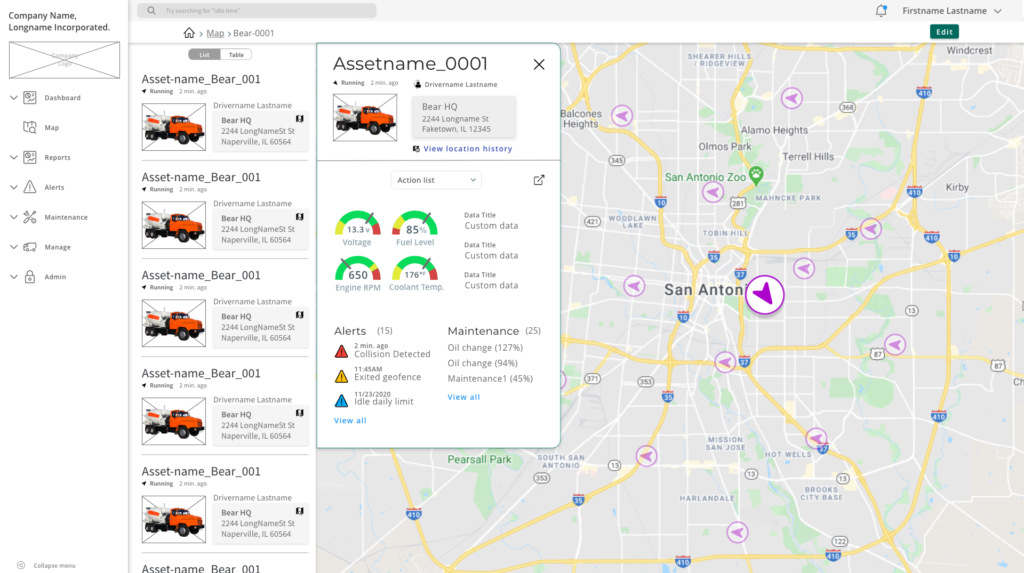Click the search input field
Screen dimensions: 1024x573
point(257,11)
